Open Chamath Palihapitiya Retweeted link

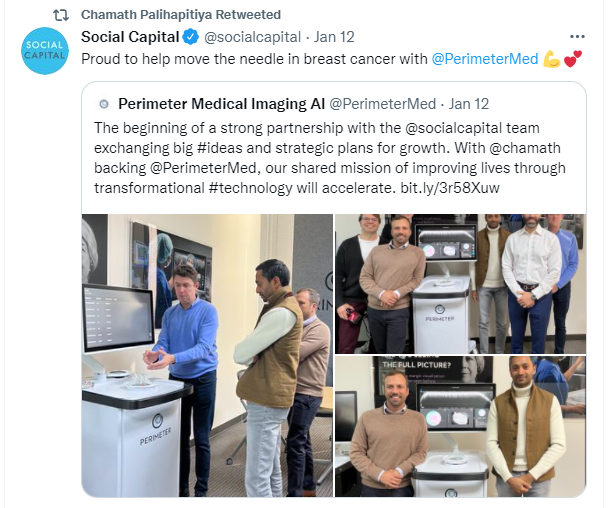point(181,15)
